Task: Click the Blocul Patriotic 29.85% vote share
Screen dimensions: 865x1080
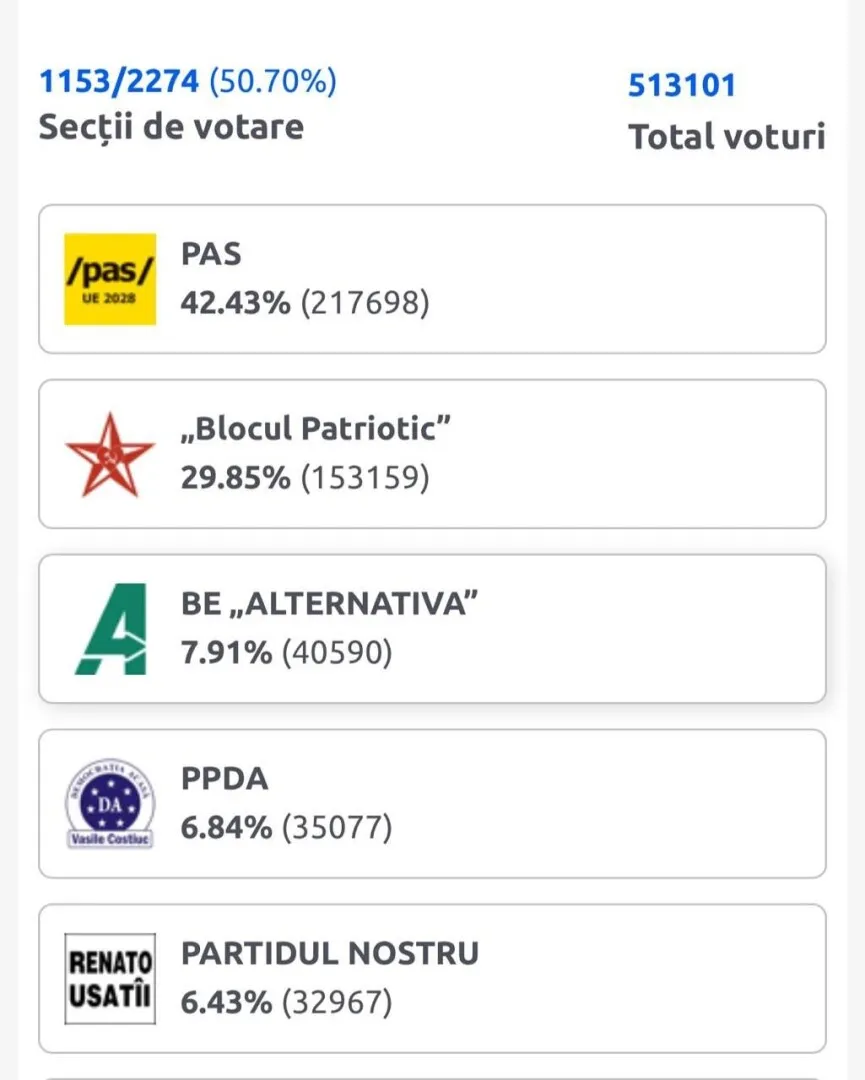Action: [234, 478]
